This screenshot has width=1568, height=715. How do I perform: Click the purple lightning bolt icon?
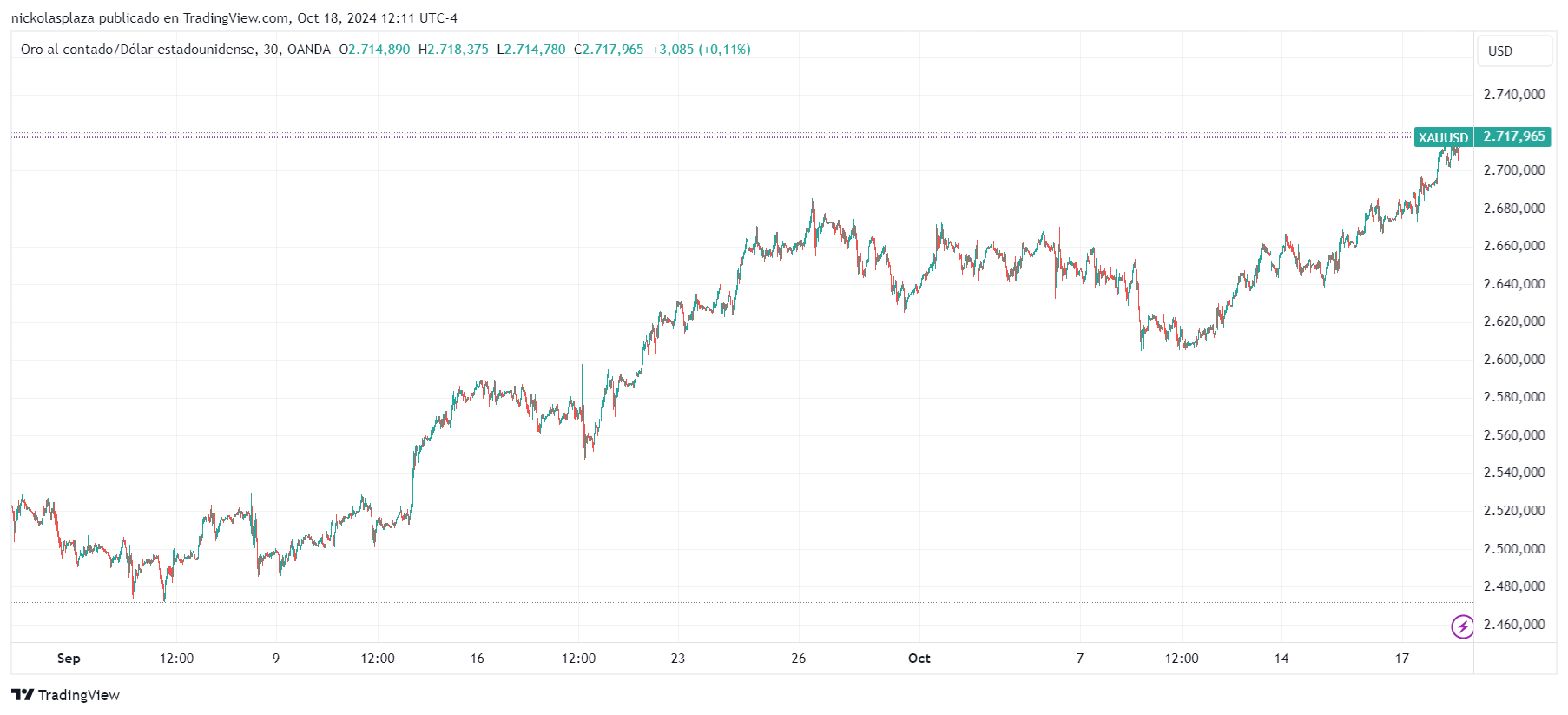click(1463, 626)
